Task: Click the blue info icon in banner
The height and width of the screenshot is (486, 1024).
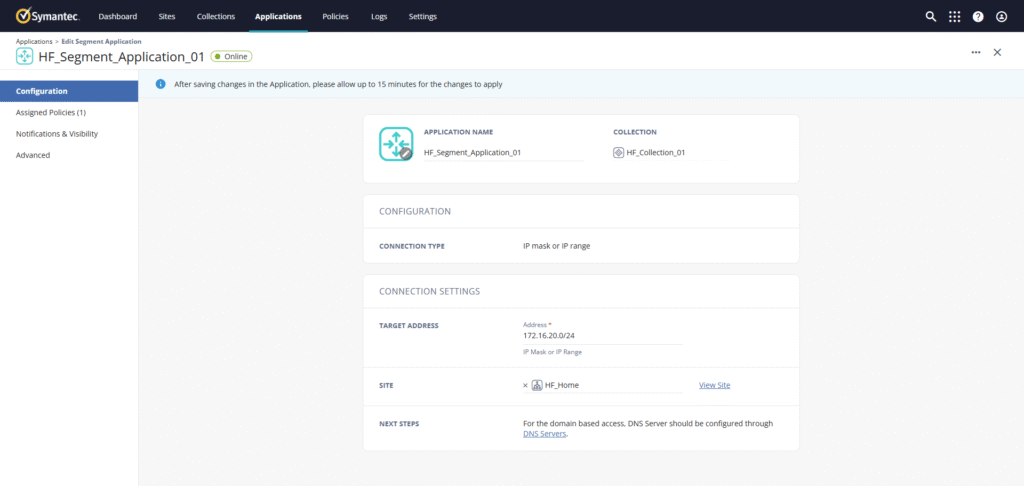Action: pos(160,84)
